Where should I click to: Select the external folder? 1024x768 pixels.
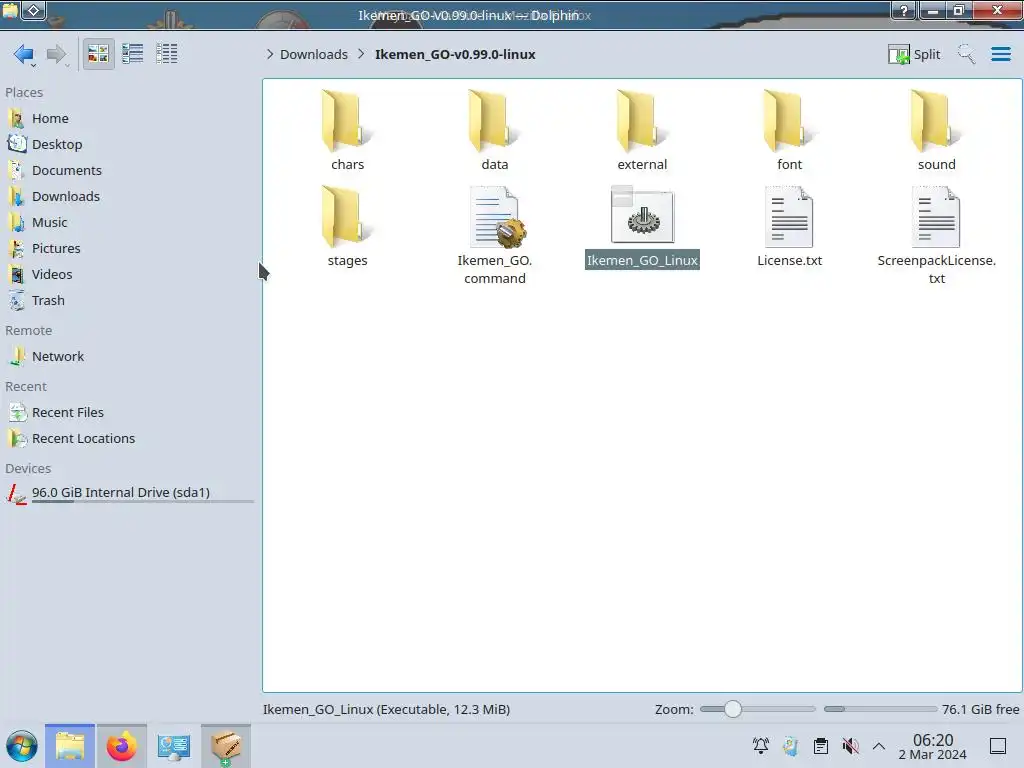click(x=642, y=131)
